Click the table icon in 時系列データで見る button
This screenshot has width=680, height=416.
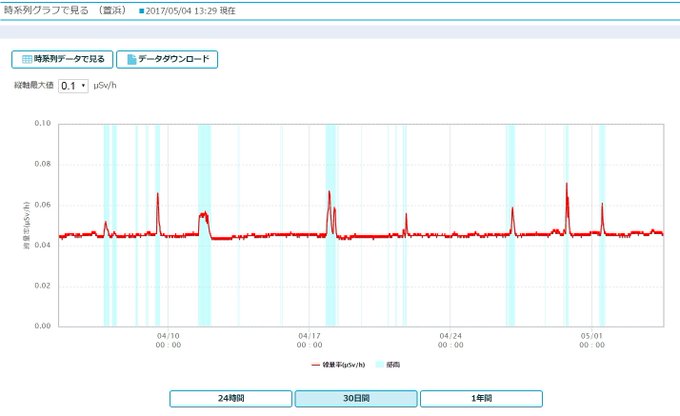click(x=27, y=59)
